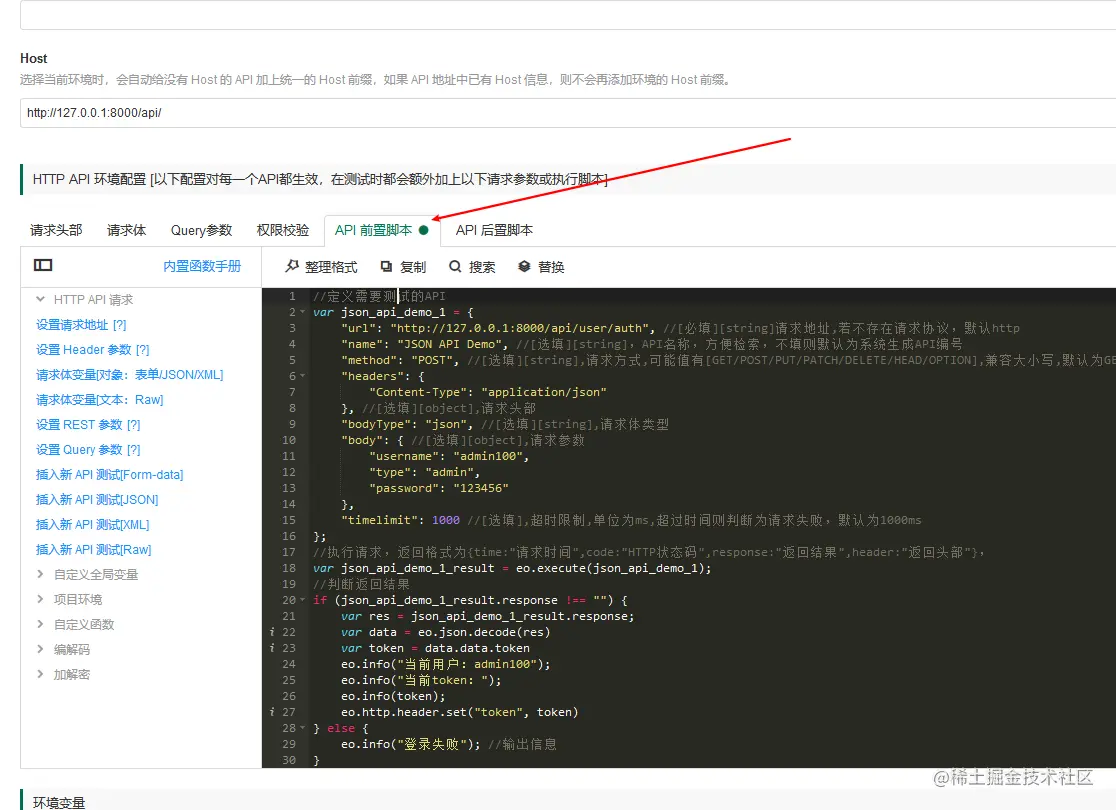Screen dimensions: 1116x810
Task: Collapse the HTTP API 请求 tree section
Action: point(41,300)
